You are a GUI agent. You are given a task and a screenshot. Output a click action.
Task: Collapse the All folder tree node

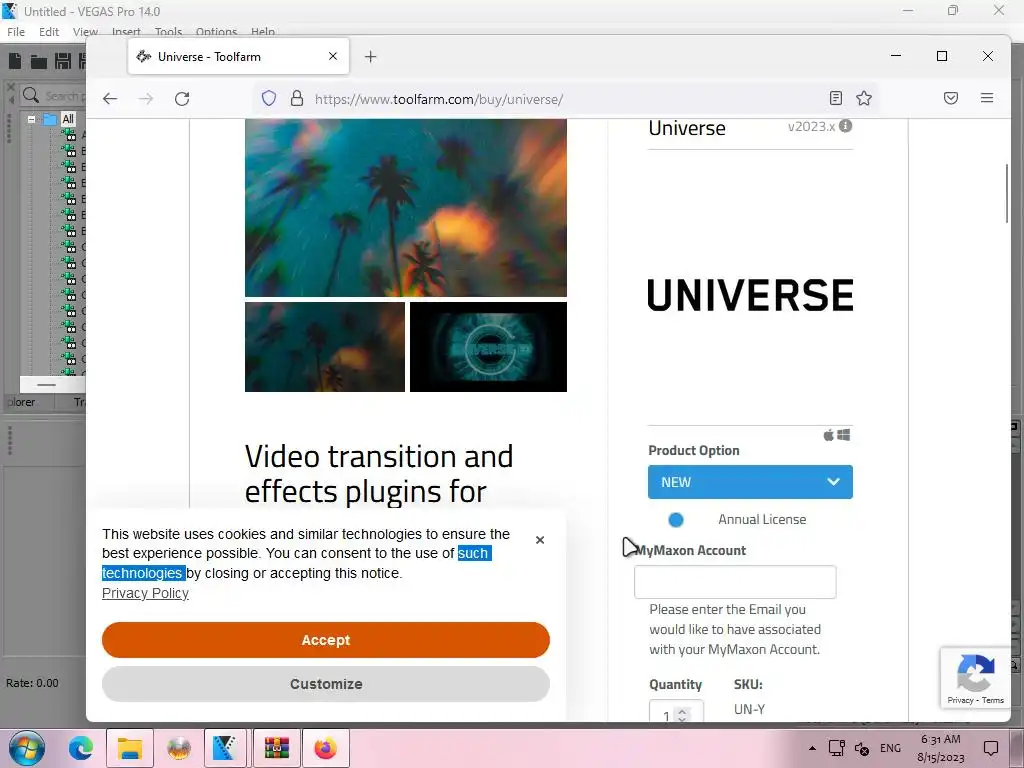click(x=31, y=120)
